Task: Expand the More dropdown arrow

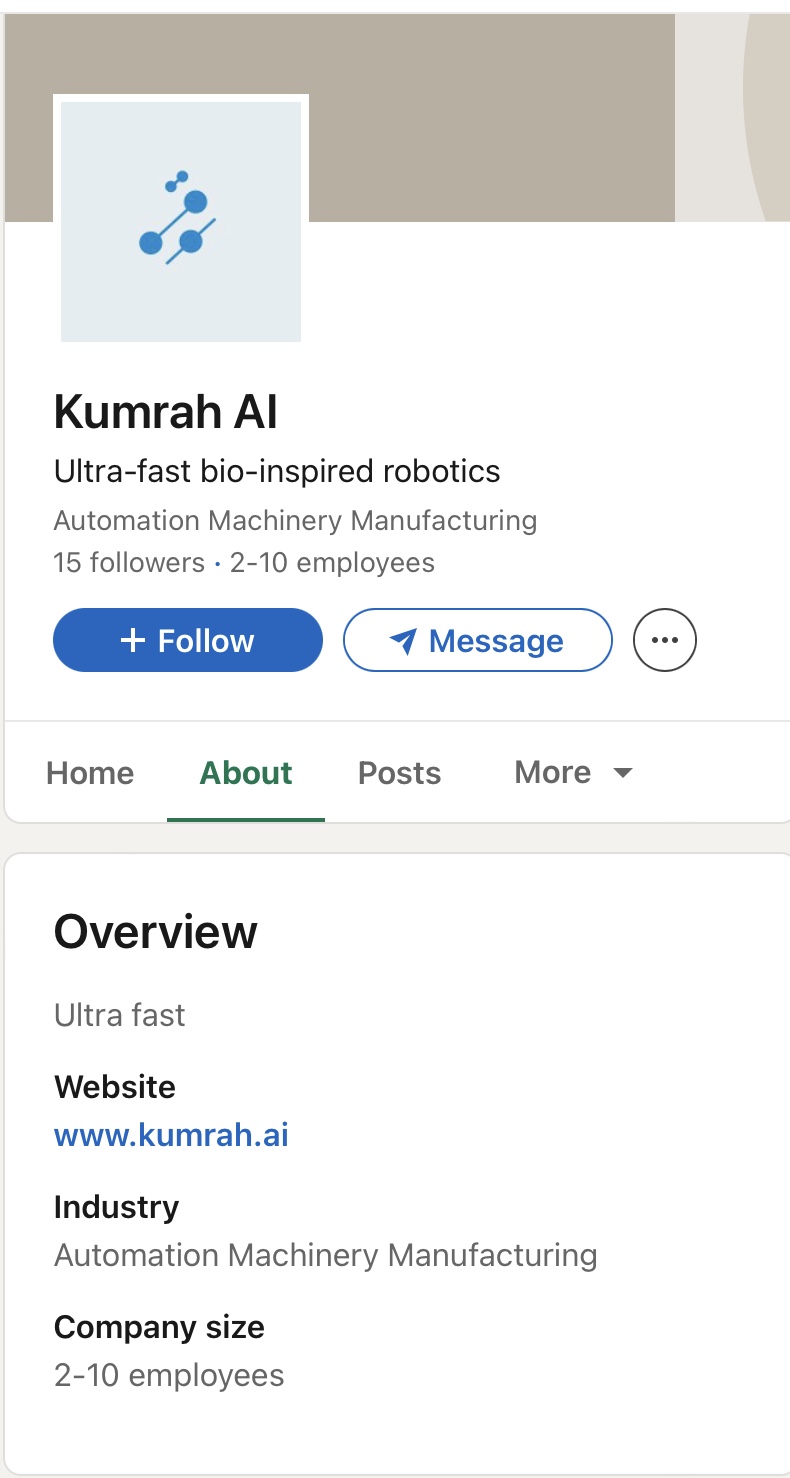Action: pyautogui.click(x=623, y=773)
